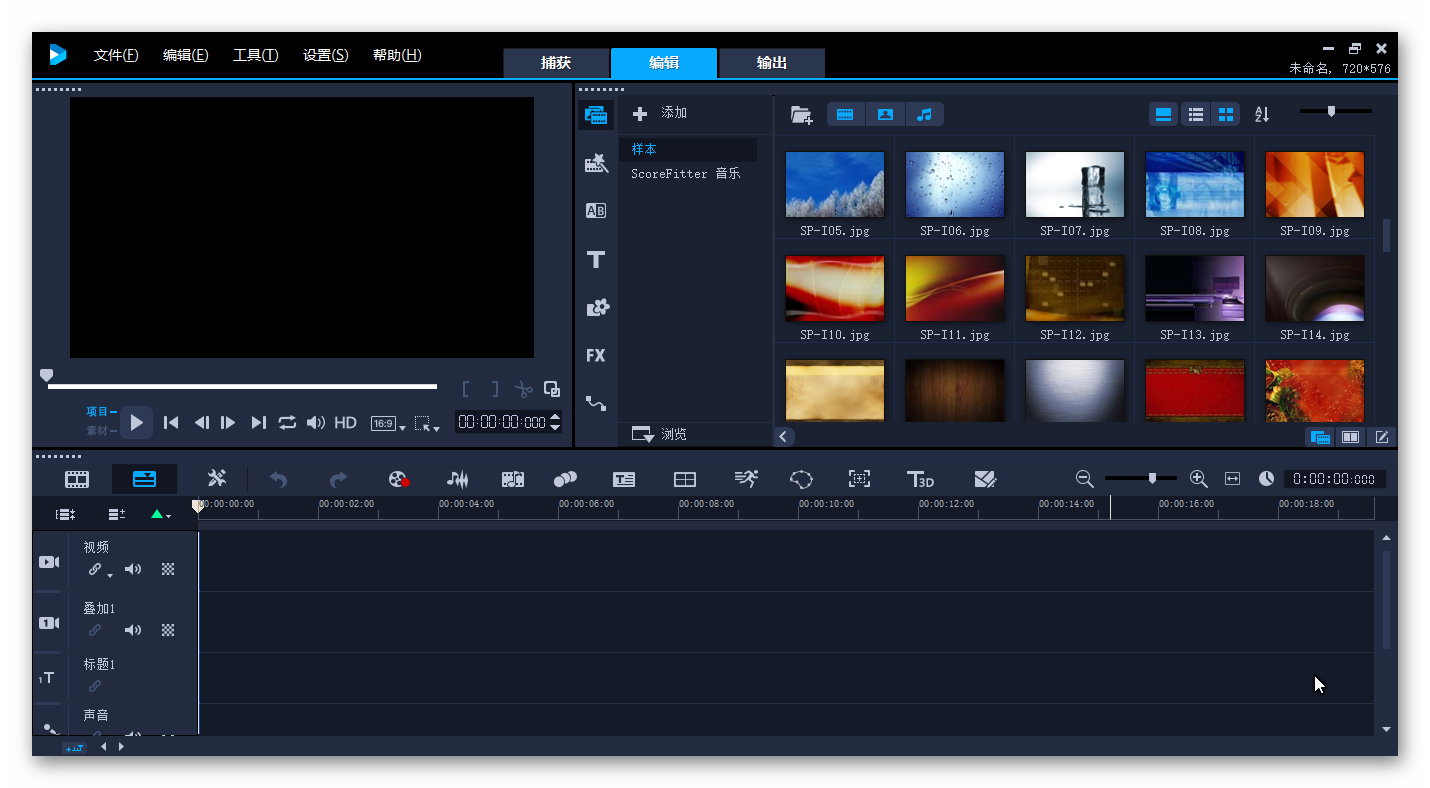Viewport: 1430px width, 788px height.
Task: Toggle repeat playback in the preview controls
Action: [287, 423]
